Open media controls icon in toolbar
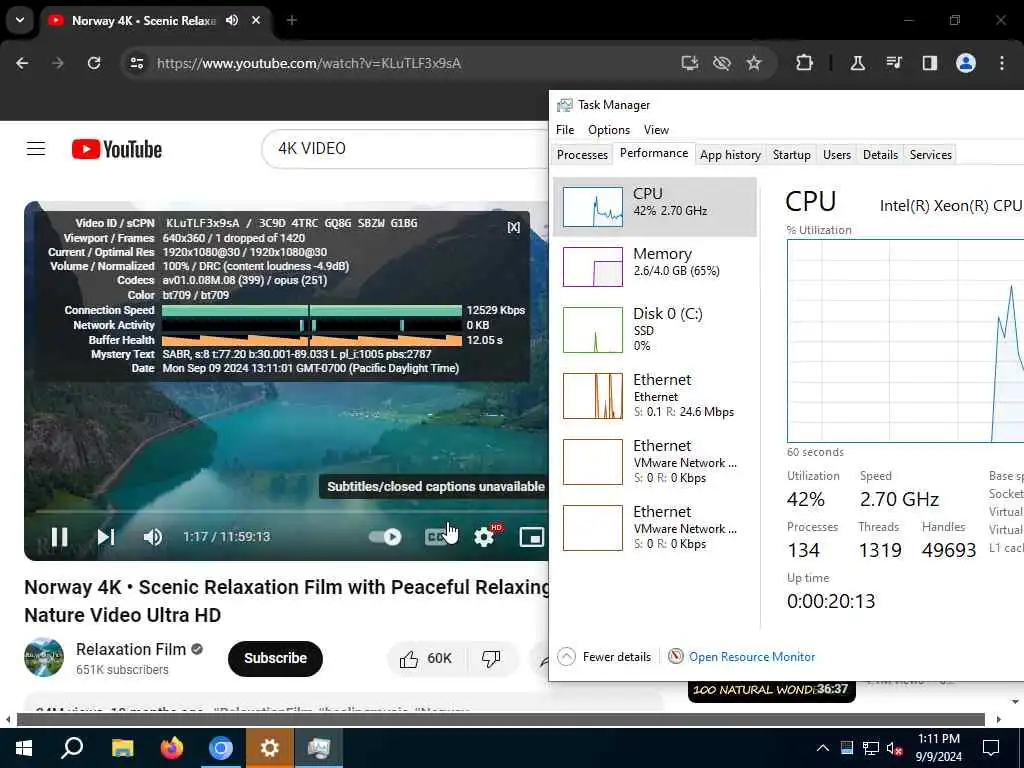 (893, 63)
